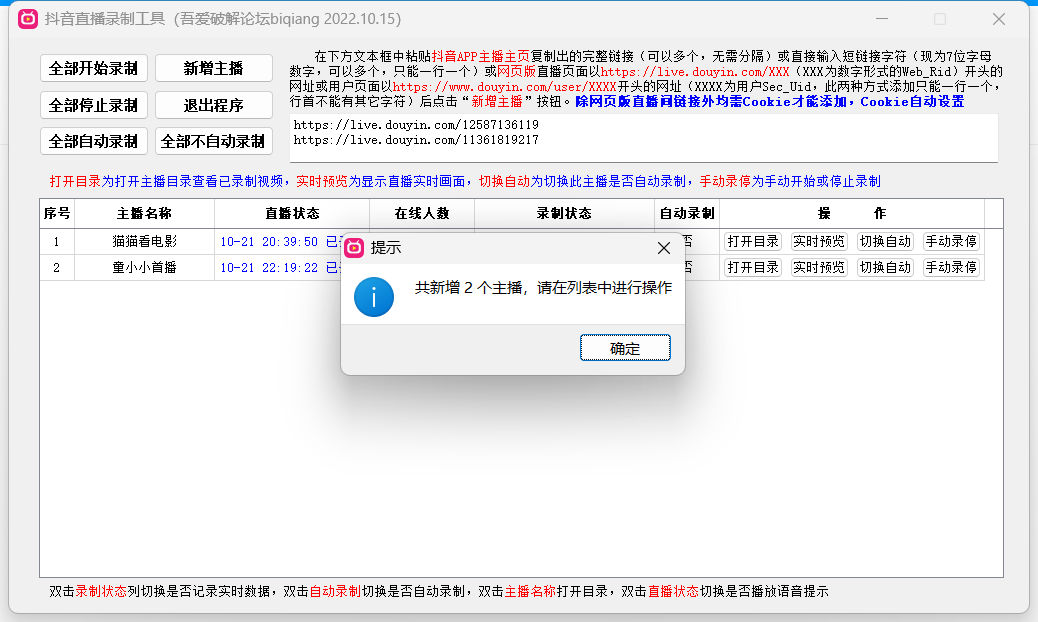Disable auto record via 全部不自动录制
This screenshot has width=1038, height=622.
[213, 141]
